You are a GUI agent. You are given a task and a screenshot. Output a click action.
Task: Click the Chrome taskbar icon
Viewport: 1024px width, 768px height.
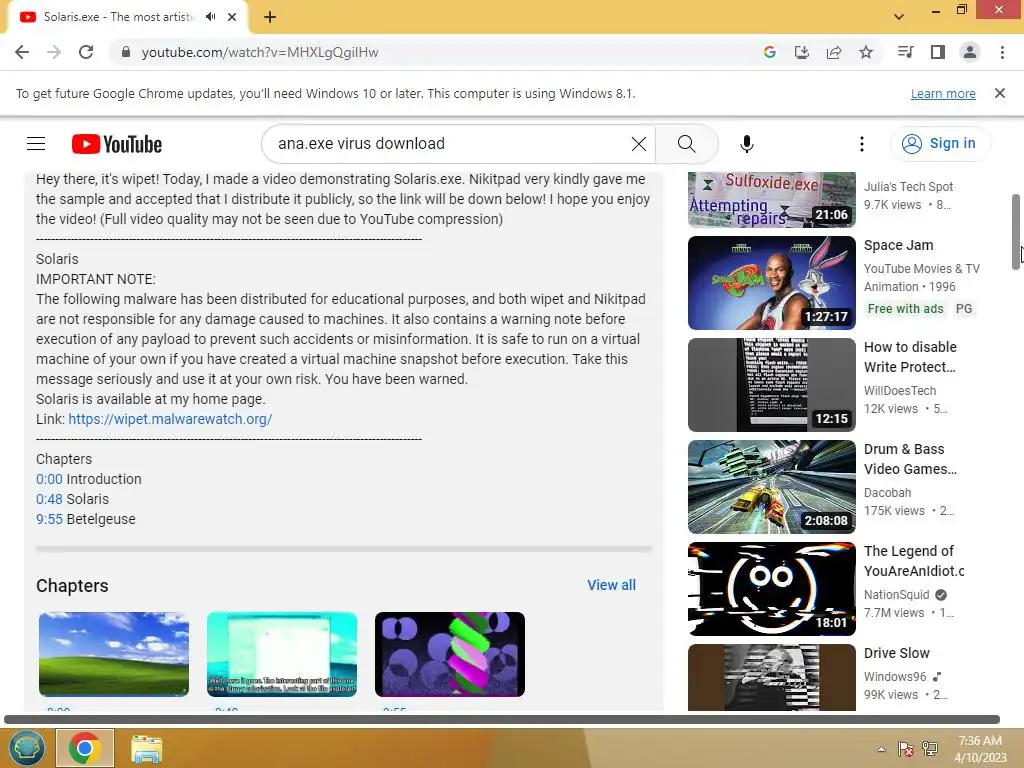(x=85, y=748)
